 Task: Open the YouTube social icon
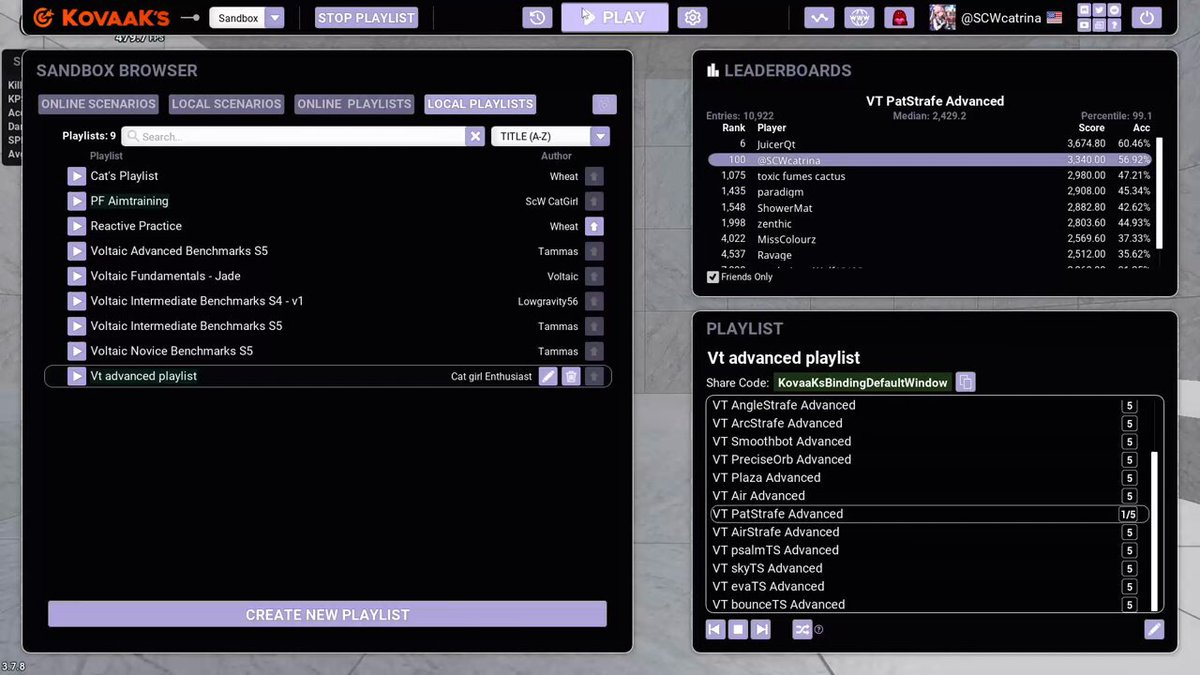[1084, 25]
